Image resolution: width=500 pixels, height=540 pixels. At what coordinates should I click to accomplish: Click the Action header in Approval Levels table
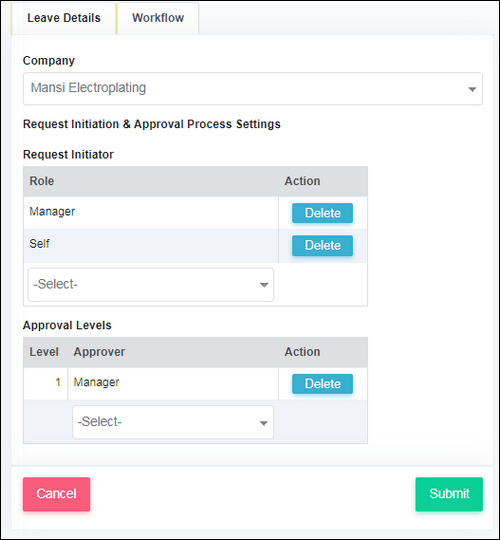302,352
